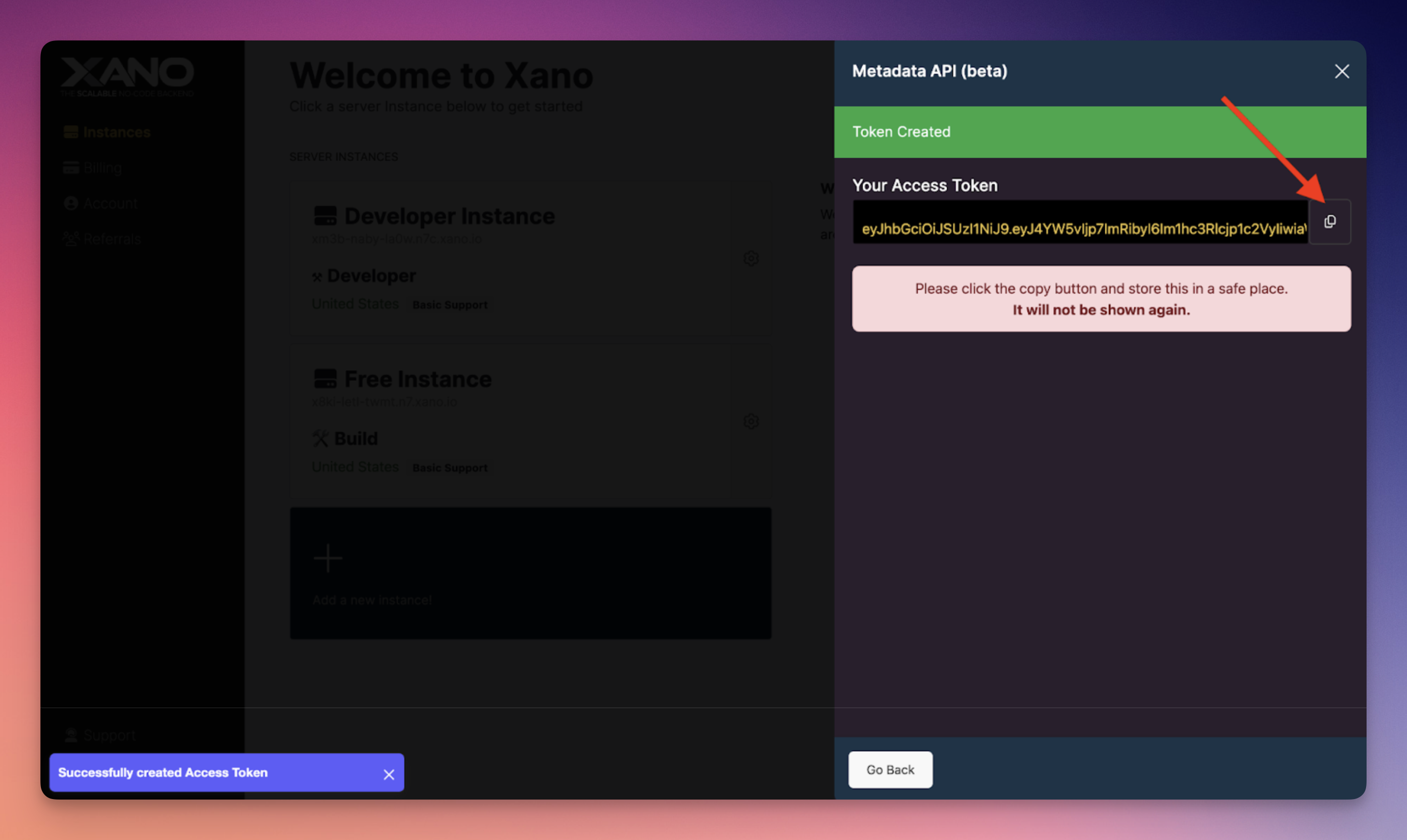Screen dimensions: 1407x840
Task: Open the Support sidebar item
Action: (x=100, y=735)
